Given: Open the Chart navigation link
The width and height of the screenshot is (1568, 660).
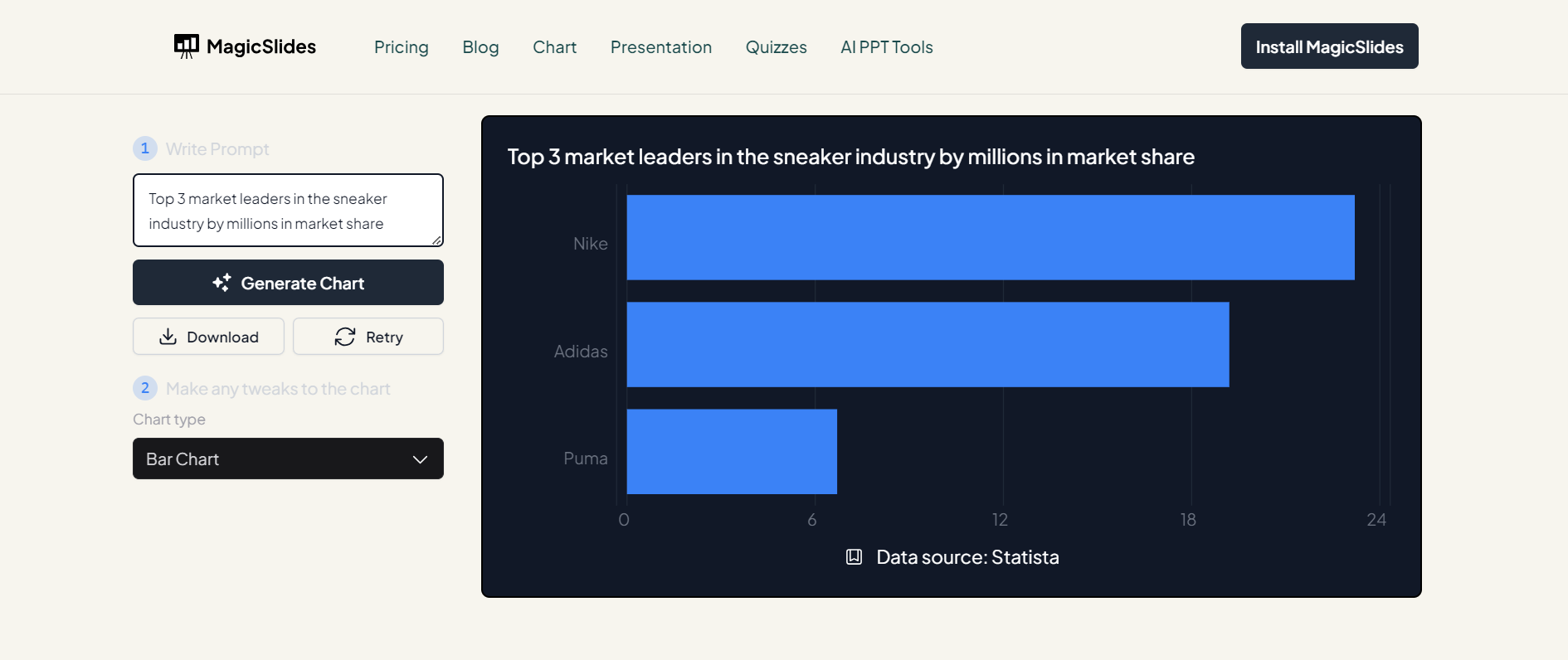Looking at the screenshot, I should [x=554, y=47].
